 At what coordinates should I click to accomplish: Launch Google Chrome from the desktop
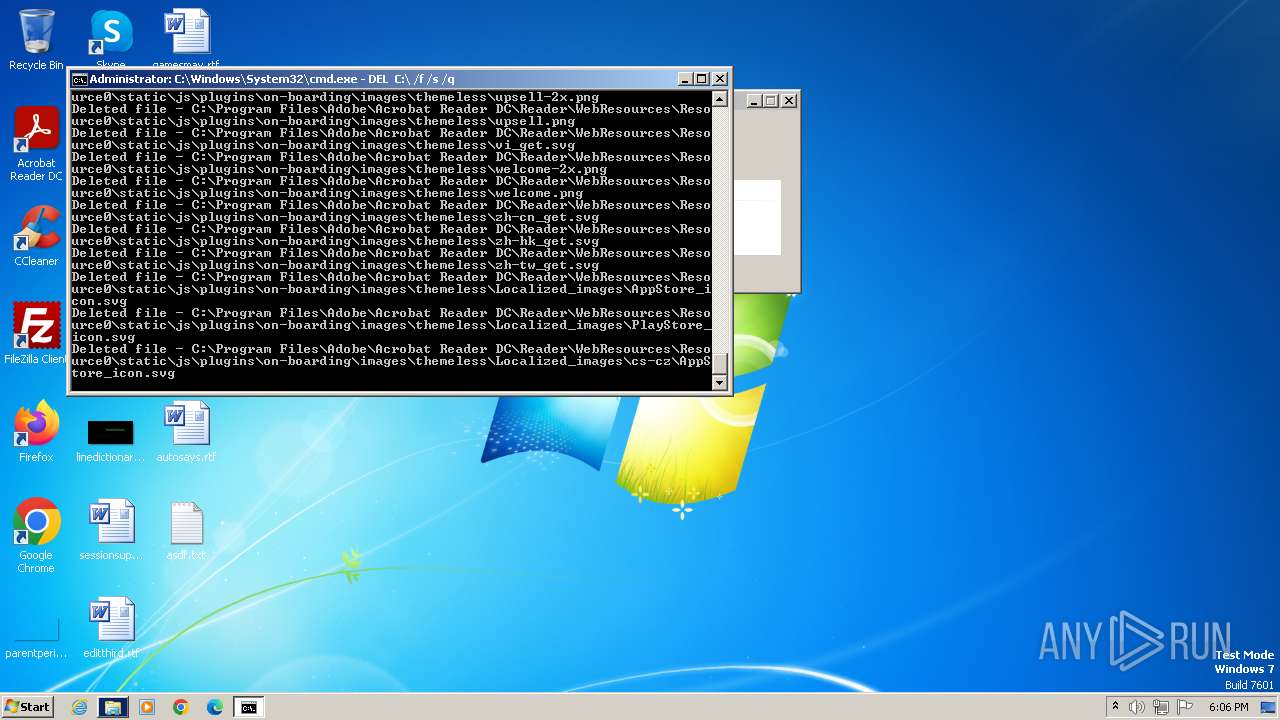[36, 535]
